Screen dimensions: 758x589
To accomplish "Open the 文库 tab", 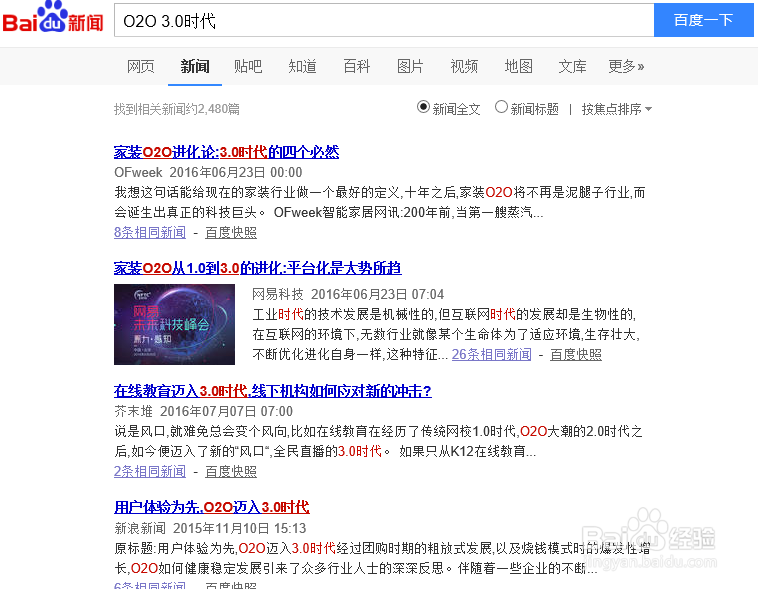I will click(572, 66).
